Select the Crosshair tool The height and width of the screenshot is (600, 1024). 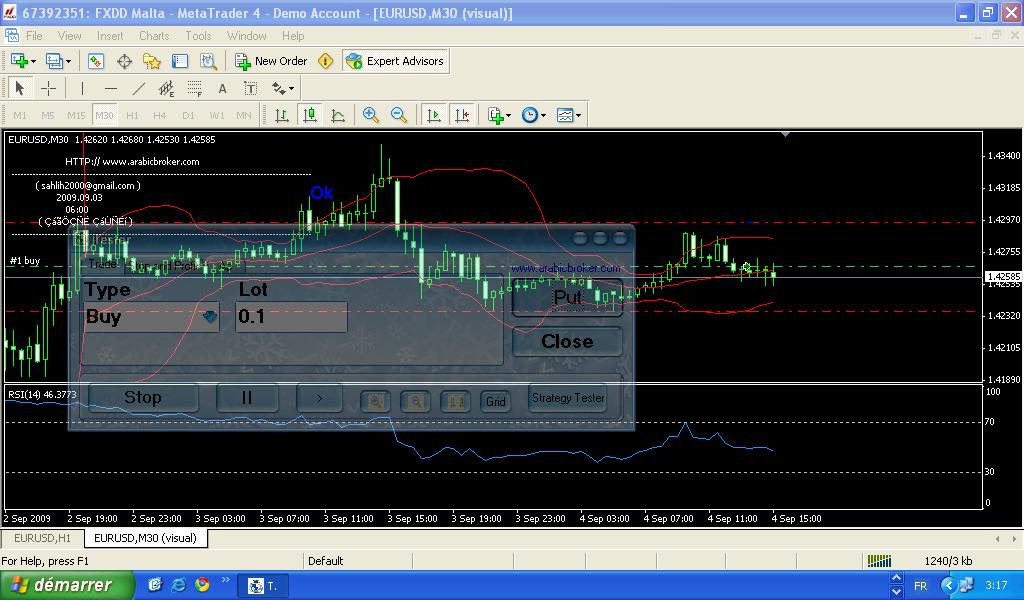48,88
